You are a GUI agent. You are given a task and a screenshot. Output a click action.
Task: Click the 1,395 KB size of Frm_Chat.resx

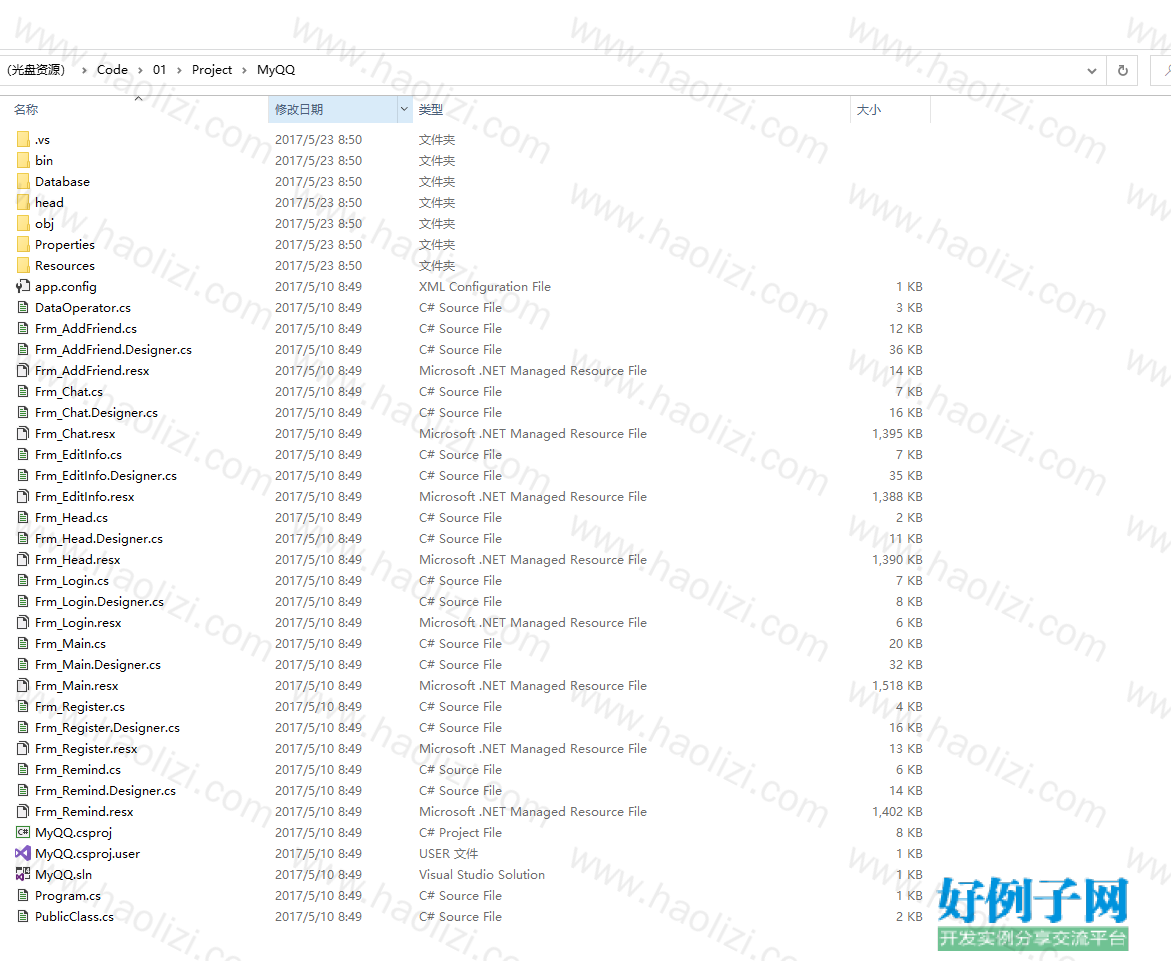pyautogui.click(x=898, y=433)
